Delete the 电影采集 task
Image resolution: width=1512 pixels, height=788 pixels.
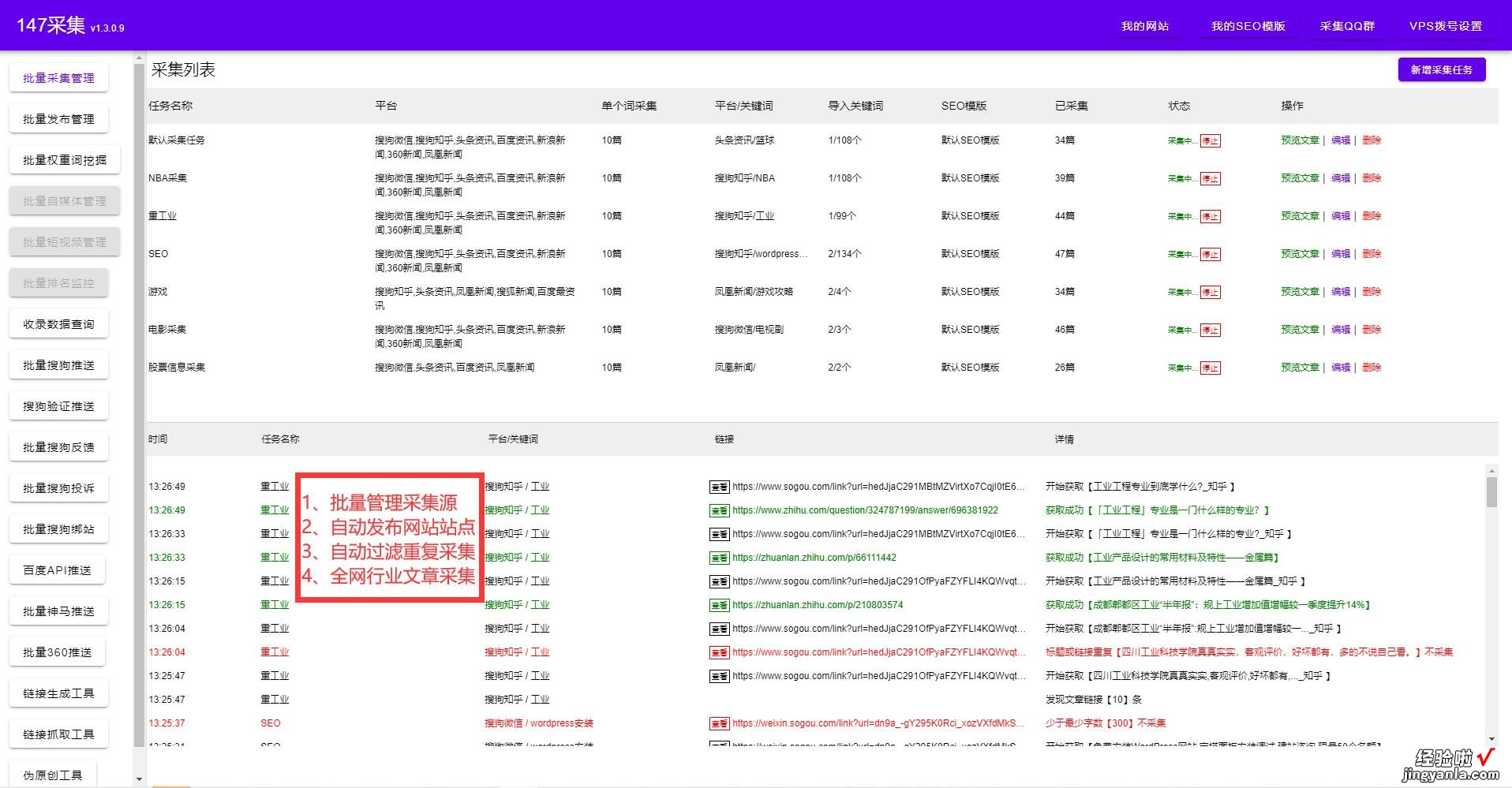(x=1372, y=330)
